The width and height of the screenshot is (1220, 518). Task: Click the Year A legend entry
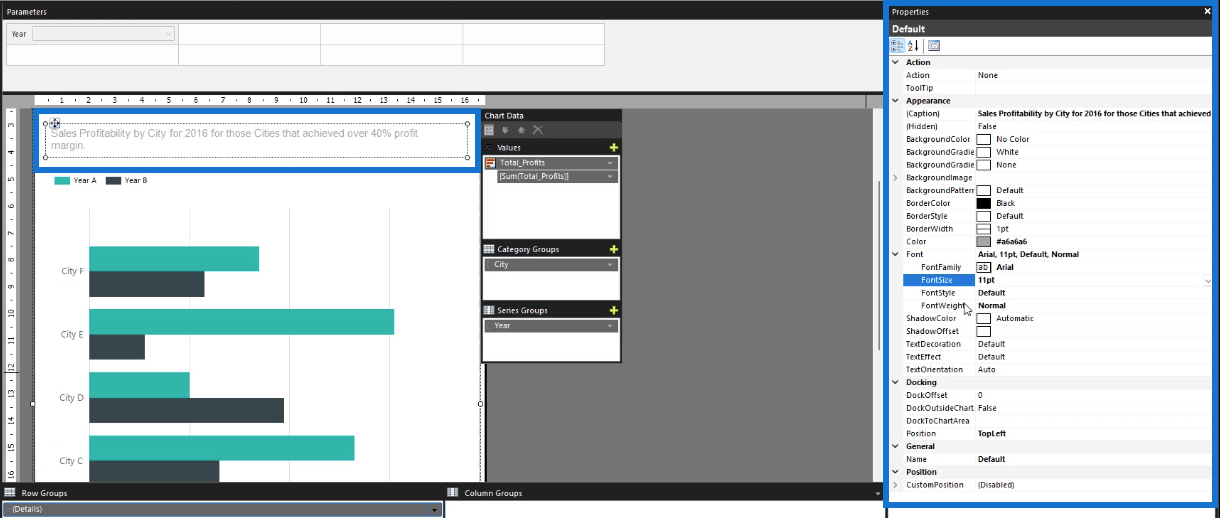75,181
